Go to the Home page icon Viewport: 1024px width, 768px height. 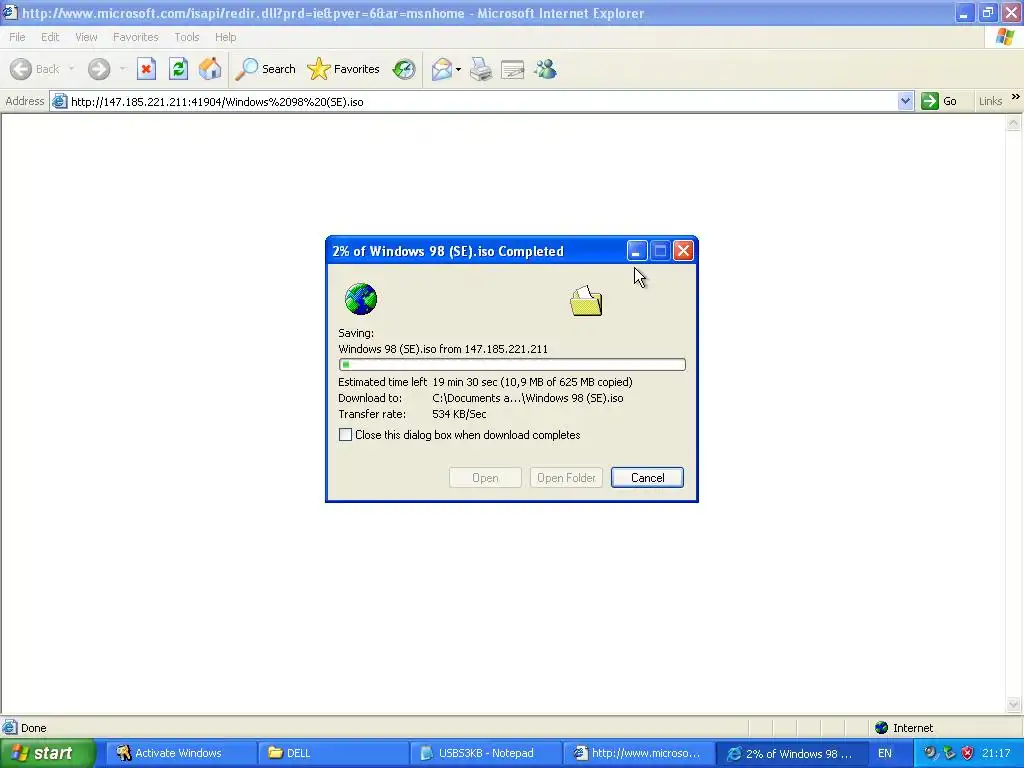[210, 69]
